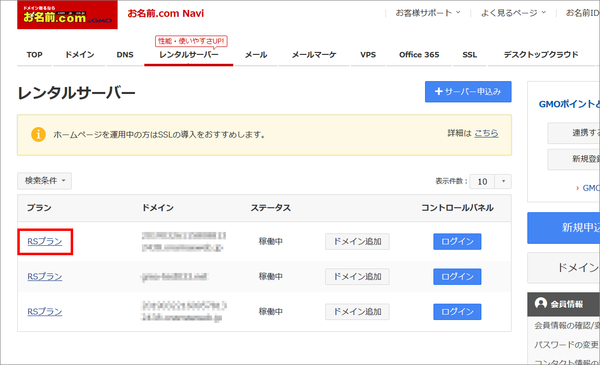Click the GMOポイント sidebar heading

pos(569,104)
